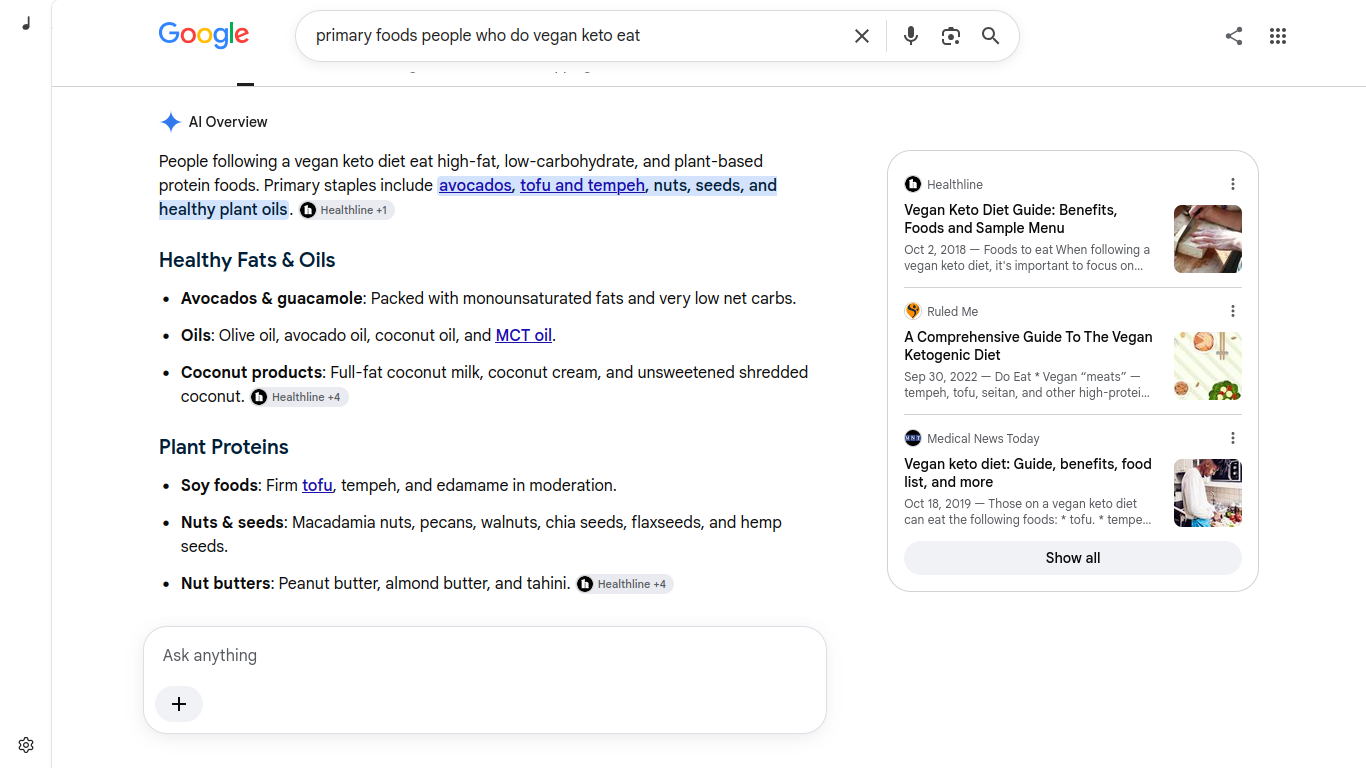The width and height of the screenshot is (1366, 768).
Task: Open the tofu link under Soy foods
Action: 317,485
